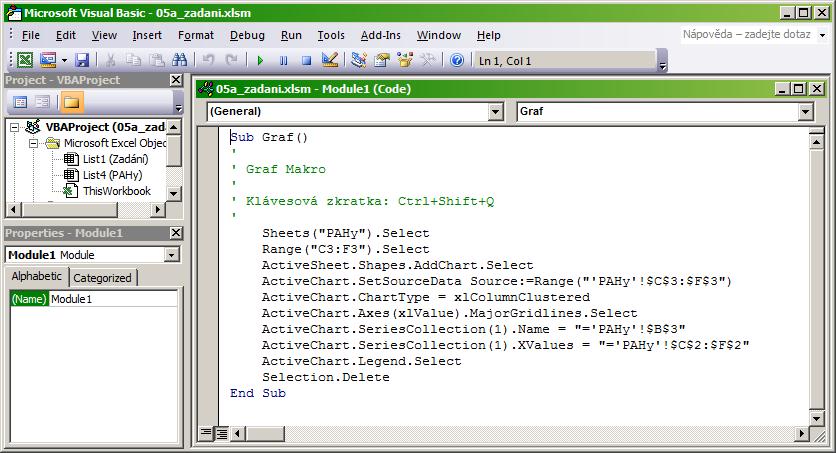This screenshot has width=836, height=453.
Task: Open Properties Window toolbar icon
Action: pos(382,60)
